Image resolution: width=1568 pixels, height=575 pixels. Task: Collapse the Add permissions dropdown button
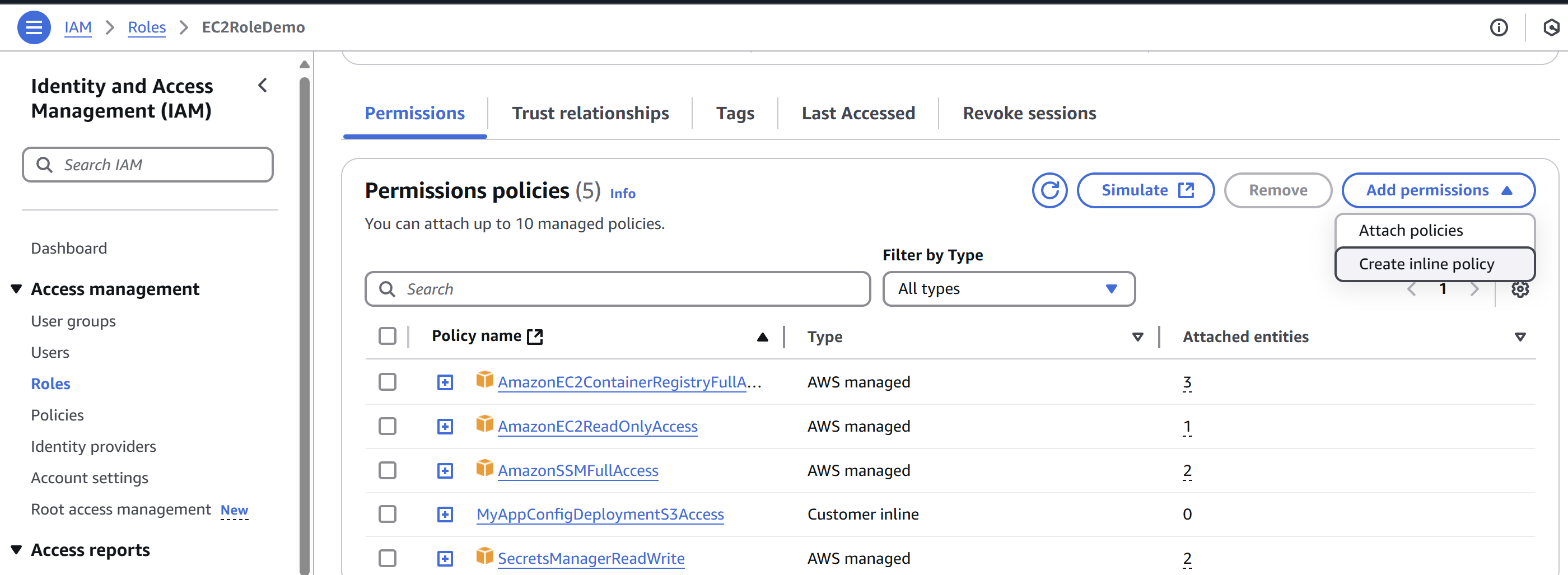tap(1438, 190)
